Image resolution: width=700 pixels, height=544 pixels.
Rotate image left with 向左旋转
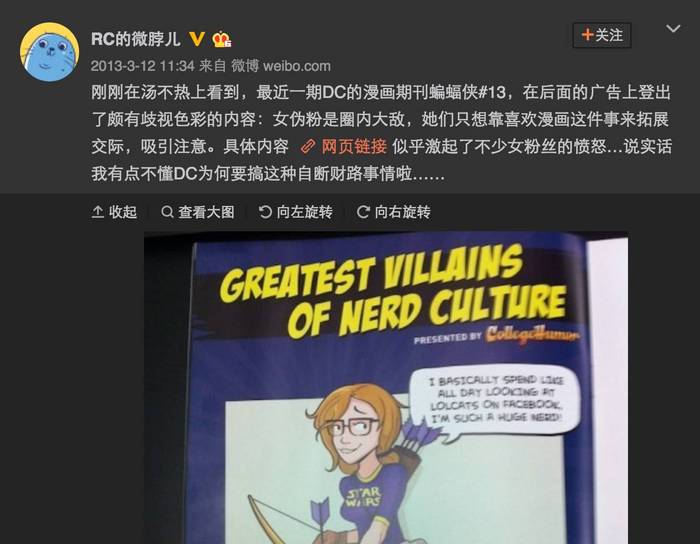click(x=296, y=212)
